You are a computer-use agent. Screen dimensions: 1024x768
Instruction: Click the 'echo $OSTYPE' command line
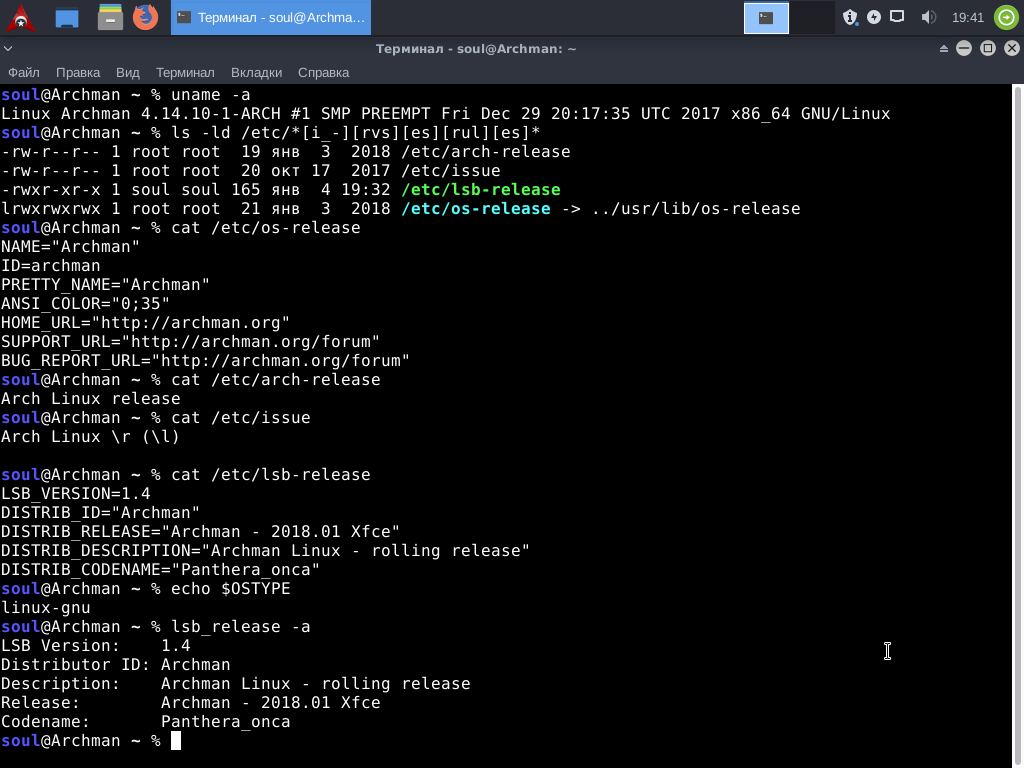[x=231, y=588]
